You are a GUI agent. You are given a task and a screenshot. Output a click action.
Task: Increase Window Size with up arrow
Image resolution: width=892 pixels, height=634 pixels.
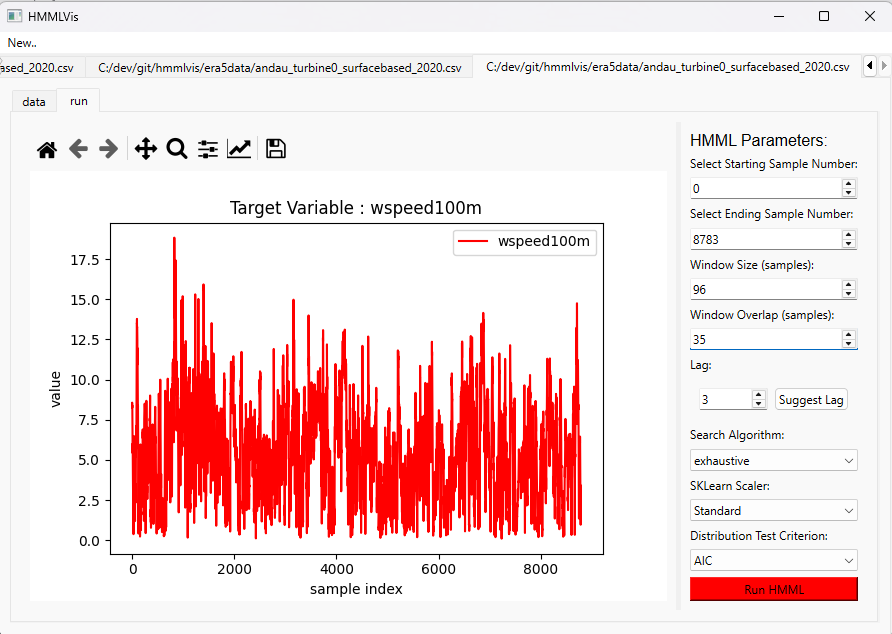pyautogui.click(x=849, y=284)
